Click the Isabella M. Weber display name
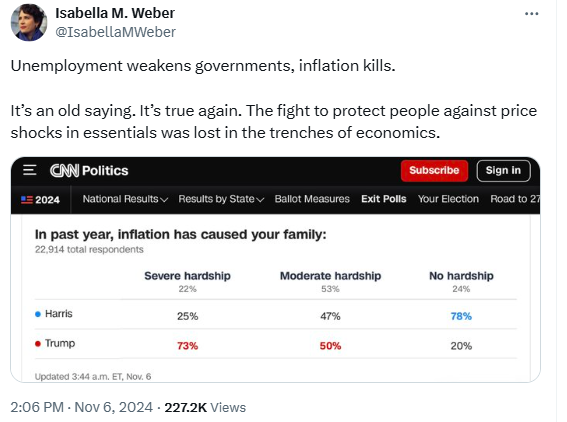567x422 pixels. pyautogui.click(x=115, y=13)
